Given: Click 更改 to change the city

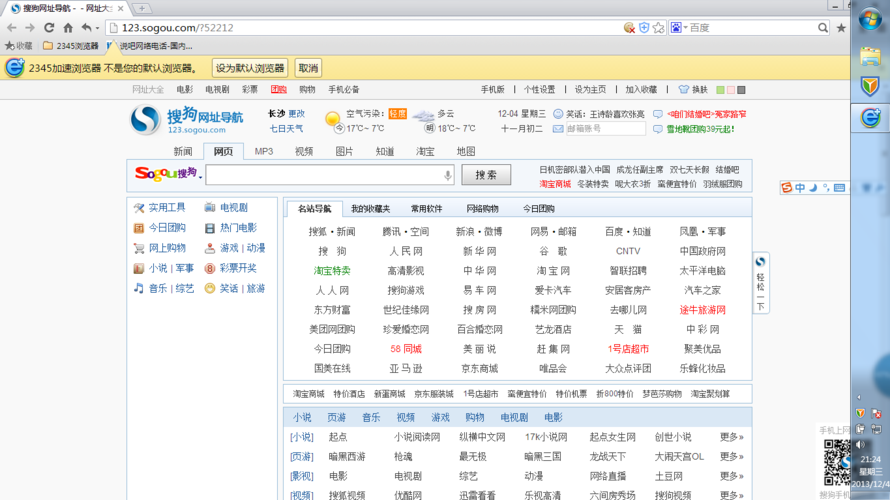Looking at the screenshot, I should point(296,114).
